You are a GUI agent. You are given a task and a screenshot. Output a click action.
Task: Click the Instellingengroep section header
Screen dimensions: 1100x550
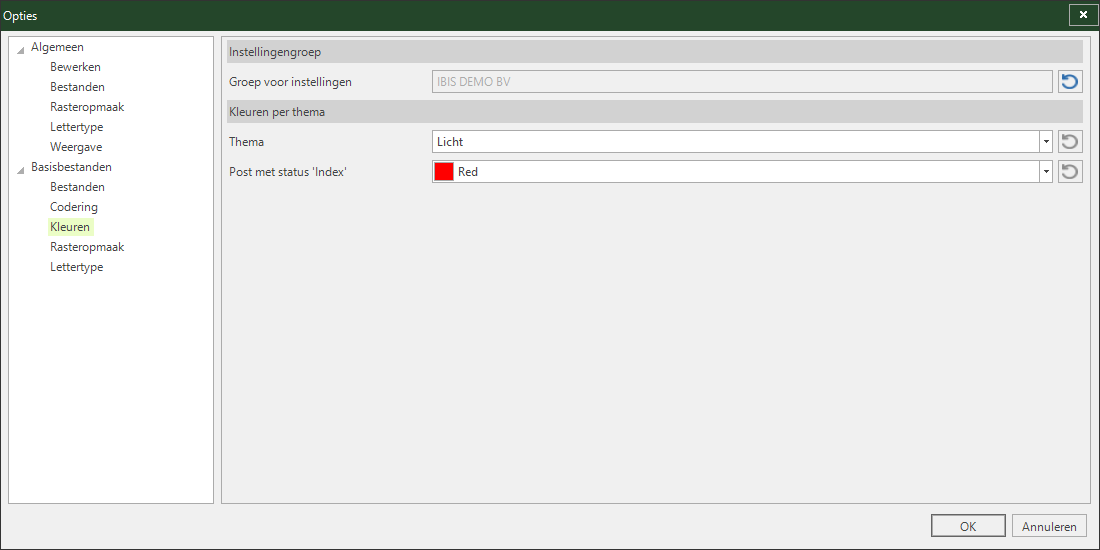(655, 52)
